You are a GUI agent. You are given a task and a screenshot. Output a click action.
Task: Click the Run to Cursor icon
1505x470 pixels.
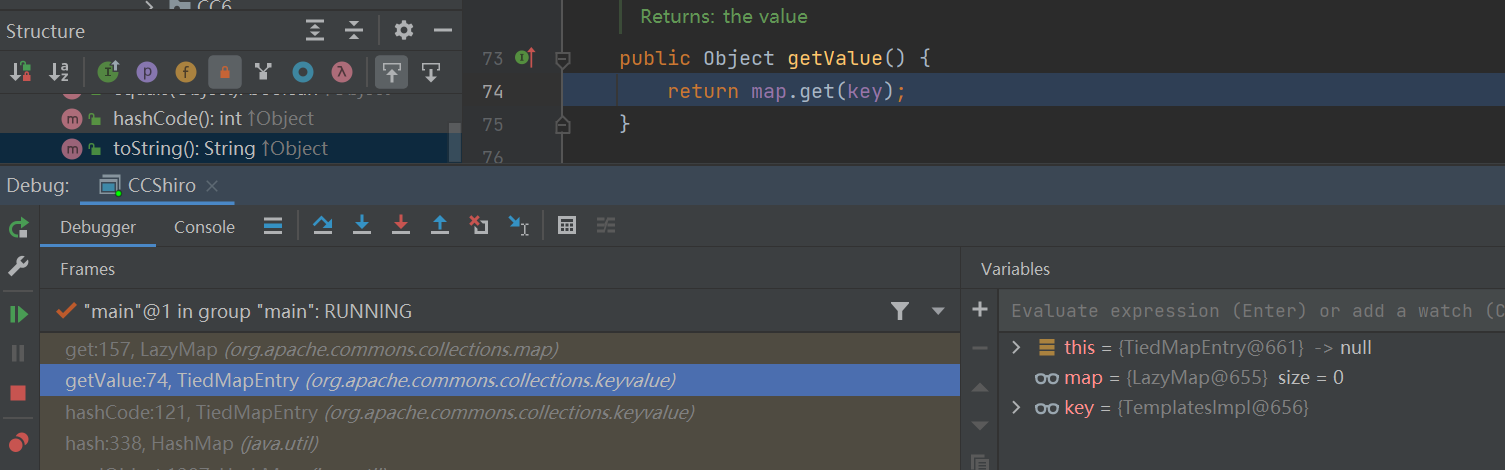tap(519, 226)
